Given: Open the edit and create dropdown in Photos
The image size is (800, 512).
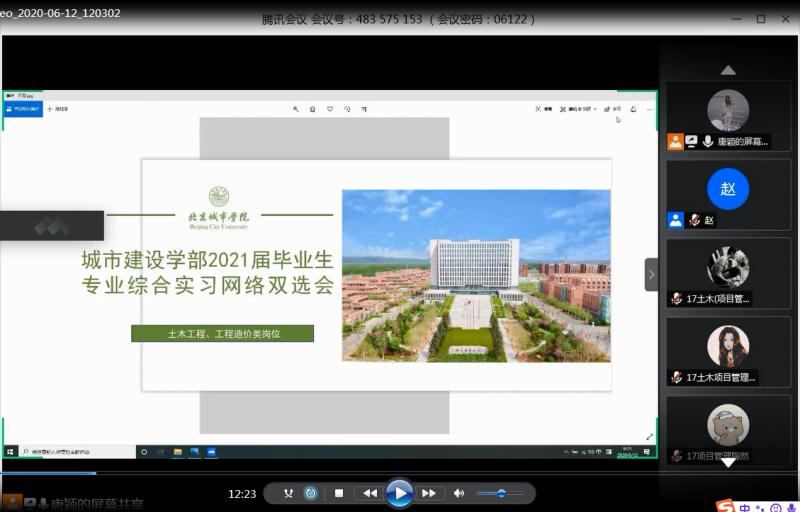Looking at the screenshot, I should point(578,109).
